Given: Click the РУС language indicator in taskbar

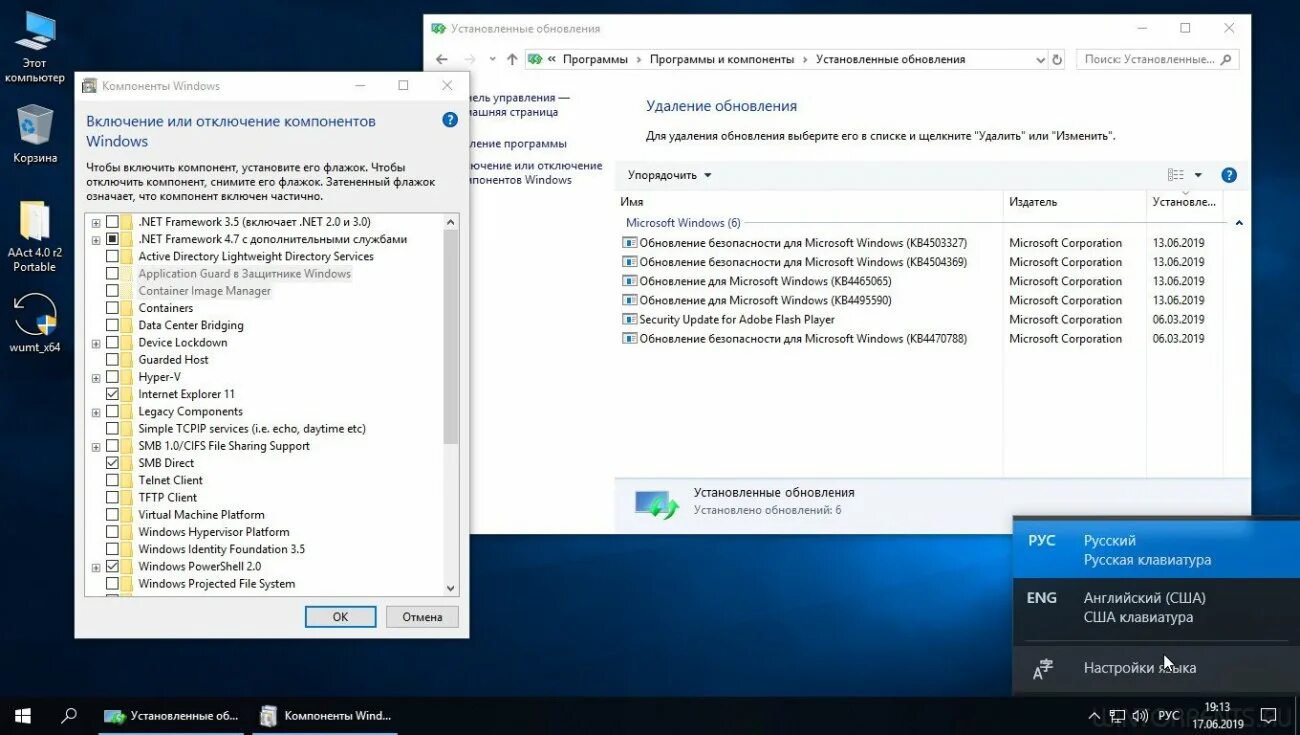Looking at the screenshot, I should pyautogui.click(x=1168, y=716).
